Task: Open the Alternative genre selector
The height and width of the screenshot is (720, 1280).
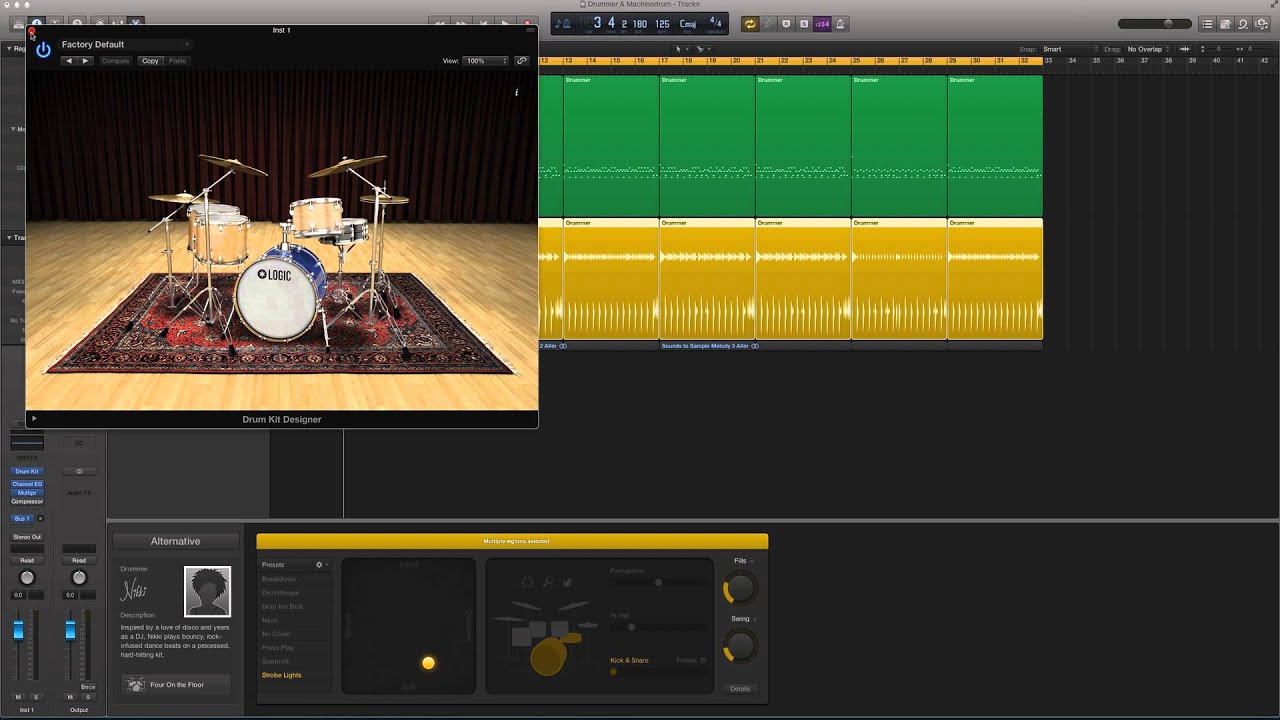Action: [176, 541]
